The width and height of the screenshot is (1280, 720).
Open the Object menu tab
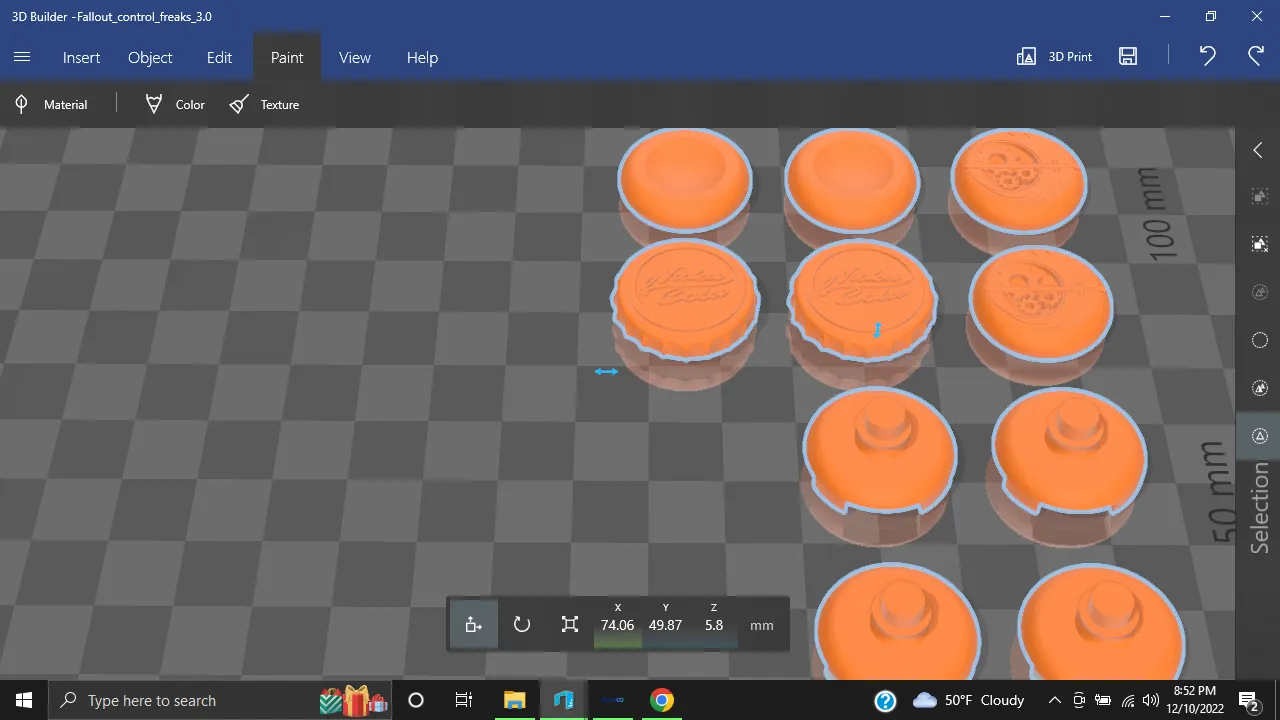(150, 57)
